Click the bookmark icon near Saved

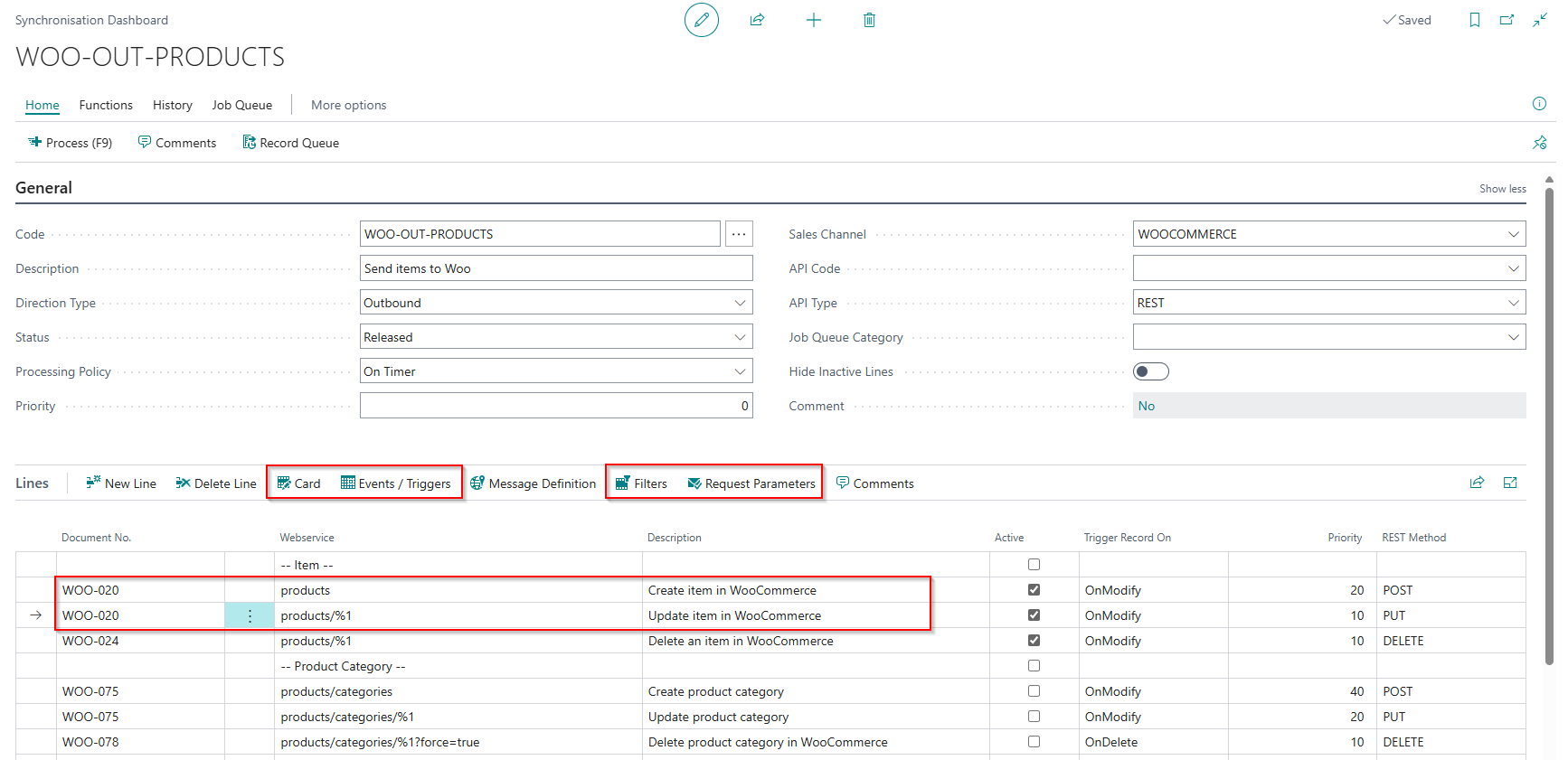point(1475,20)
